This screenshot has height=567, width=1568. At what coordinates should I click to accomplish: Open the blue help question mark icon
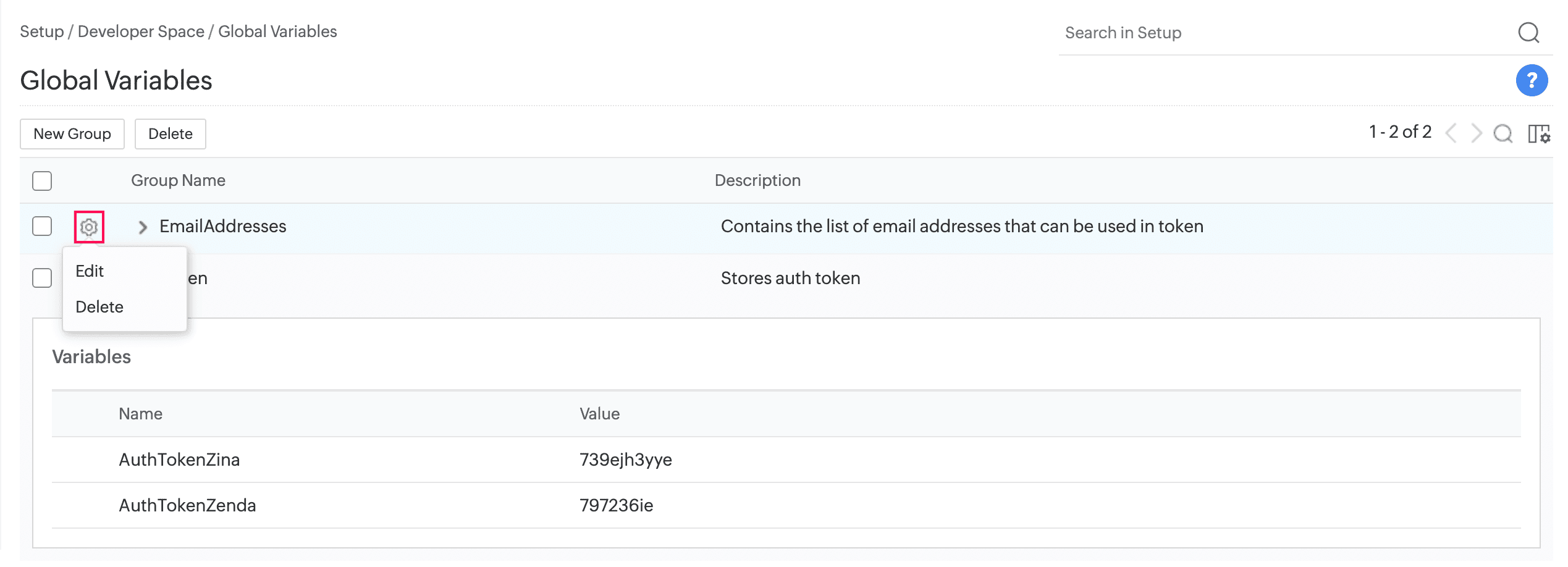click(1532, 80)
